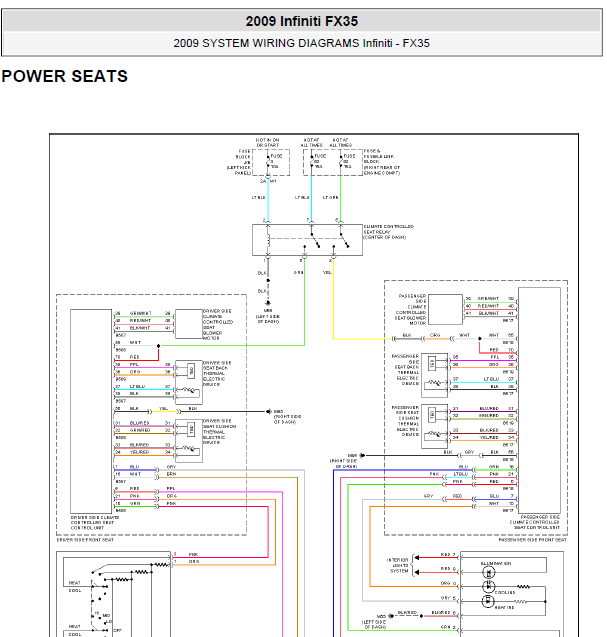
Task: Click the illumination LED symbol
Action: pyautogui.click(x=488, y=572)
